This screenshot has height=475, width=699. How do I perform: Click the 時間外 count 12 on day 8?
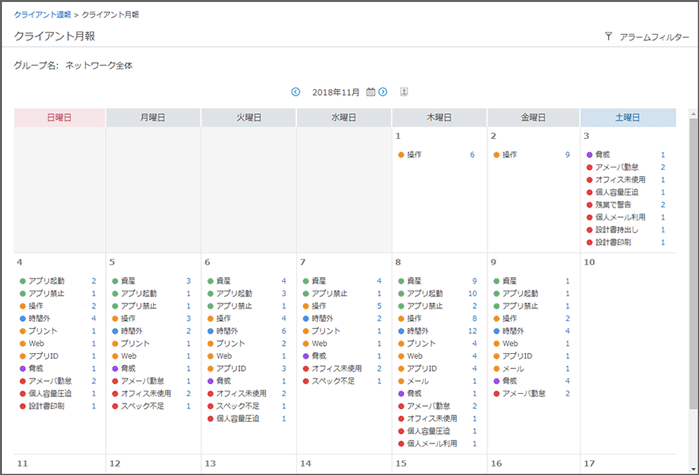(x=471, y=330)
